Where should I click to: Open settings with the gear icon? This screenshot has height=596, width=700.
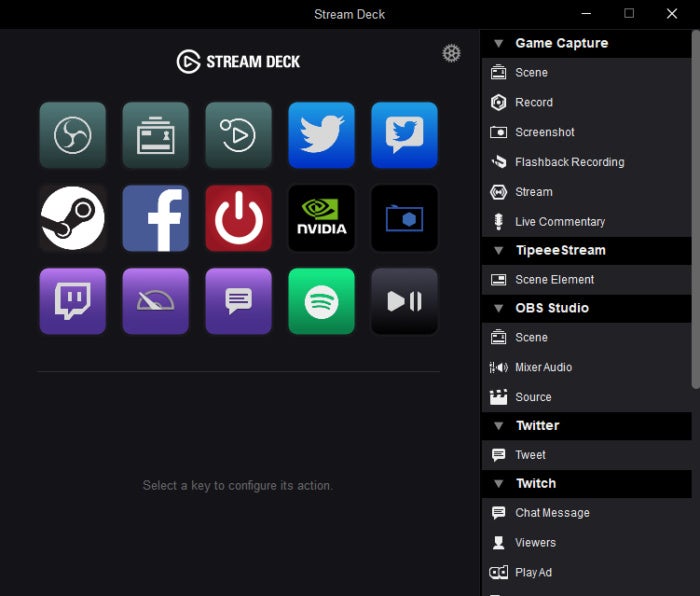451,54
